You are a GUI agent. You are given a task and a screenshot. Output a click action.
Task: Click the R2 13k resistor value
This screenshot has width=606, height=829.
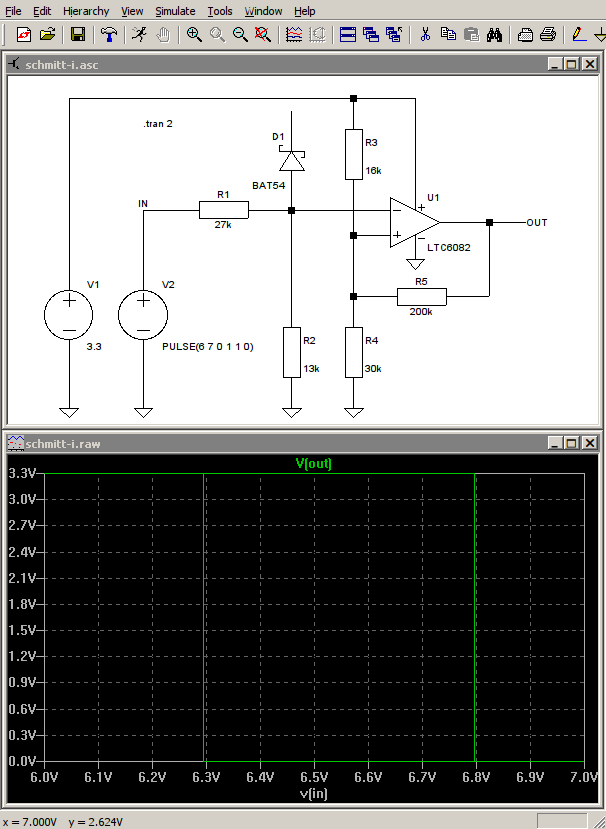point(311,369)
